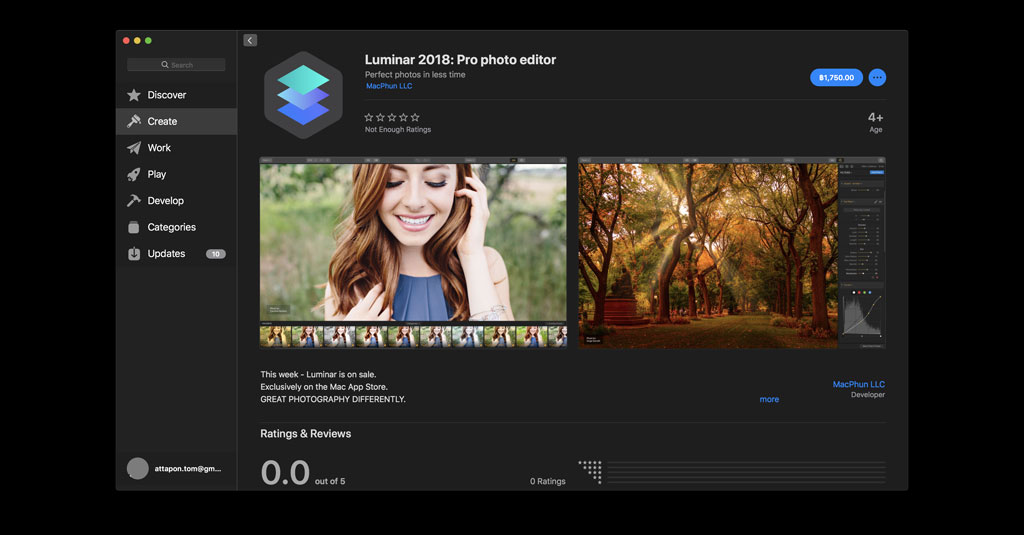Click the Updates download icon

[134, 253]
